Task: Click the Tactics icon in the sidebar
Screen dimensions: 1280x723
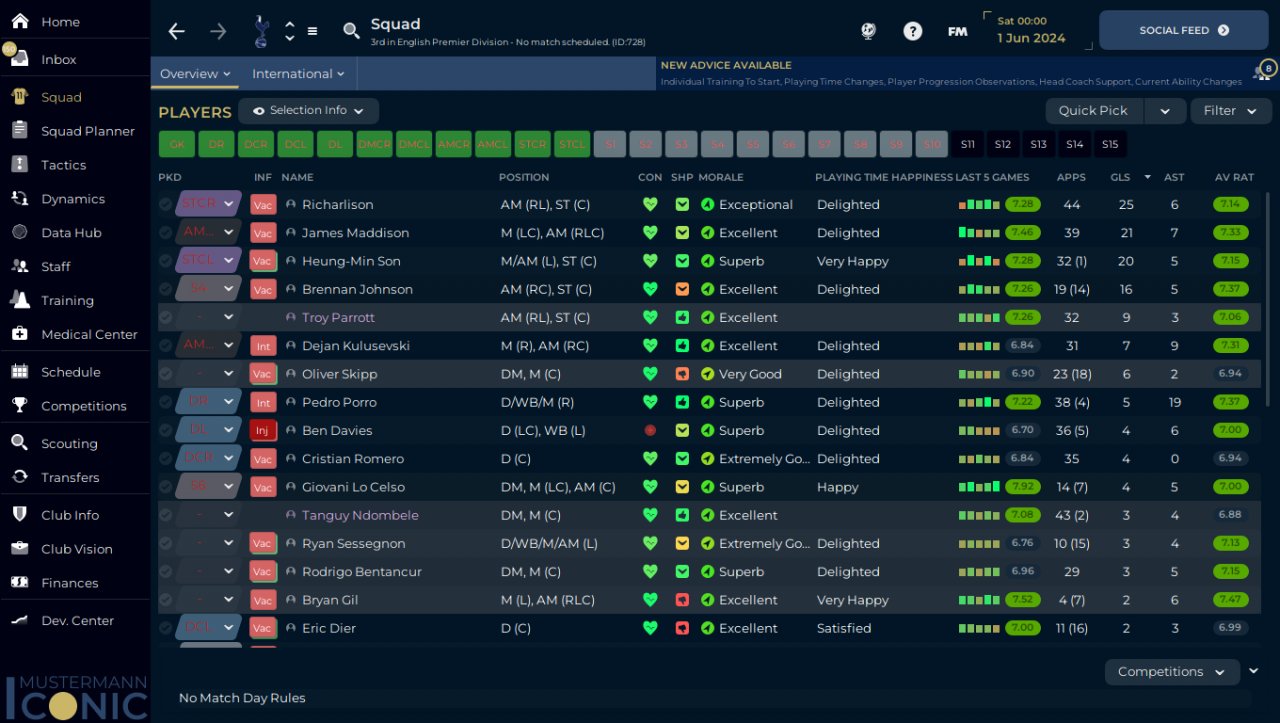Action: [x=20, y=165]
